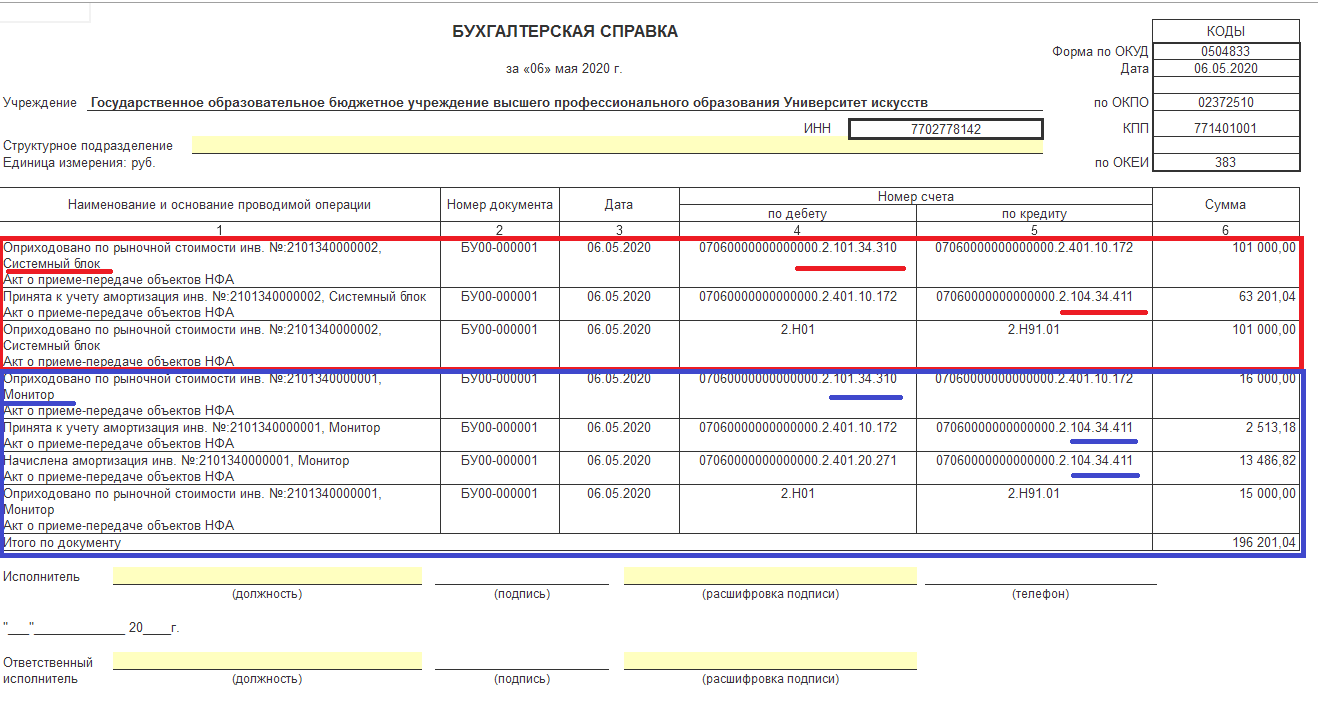Select the Сумма column header

point(1226,205)
